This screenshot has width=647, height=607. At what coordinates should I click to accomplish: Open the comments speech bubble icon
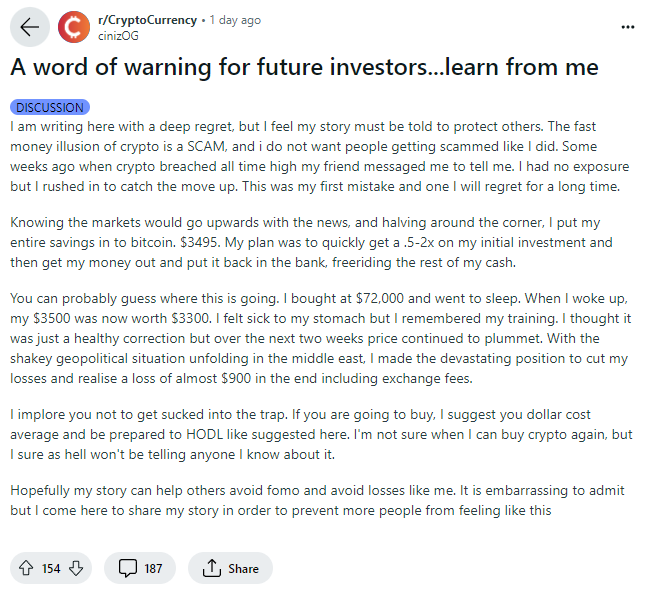(x=128, y=568)
